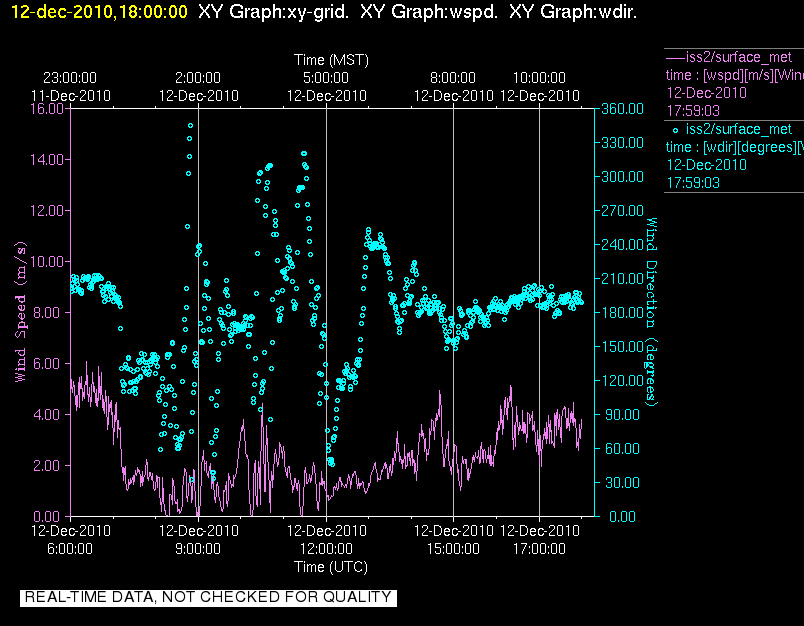Screen dimensions: 804x626
Task: Click the 8:00:00 MST top tick label
Action: (453, 78)
